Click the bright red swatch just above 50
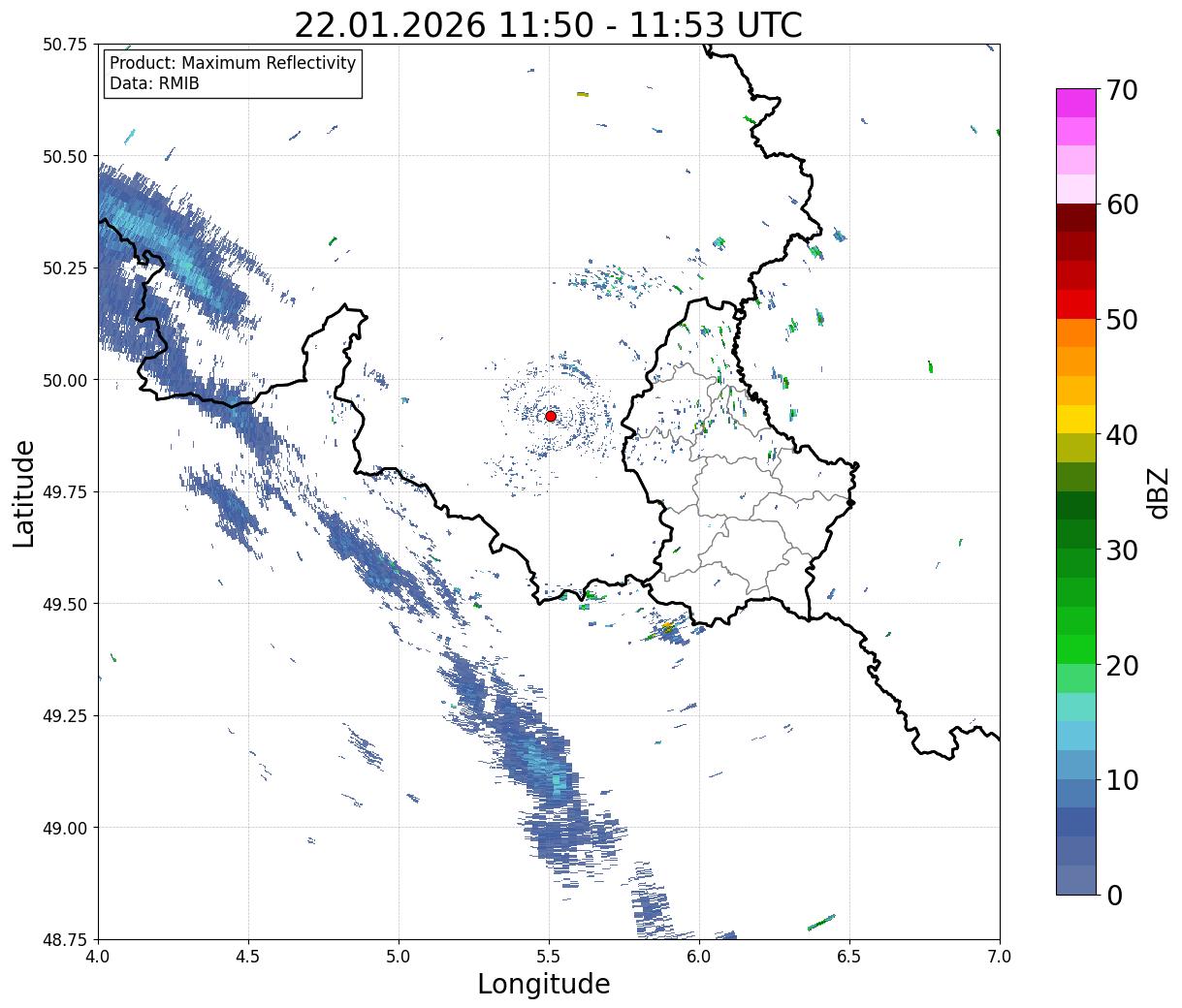Viewport: 1182px width, 1008px height. pyautogui.click(x=1076, y=304)
